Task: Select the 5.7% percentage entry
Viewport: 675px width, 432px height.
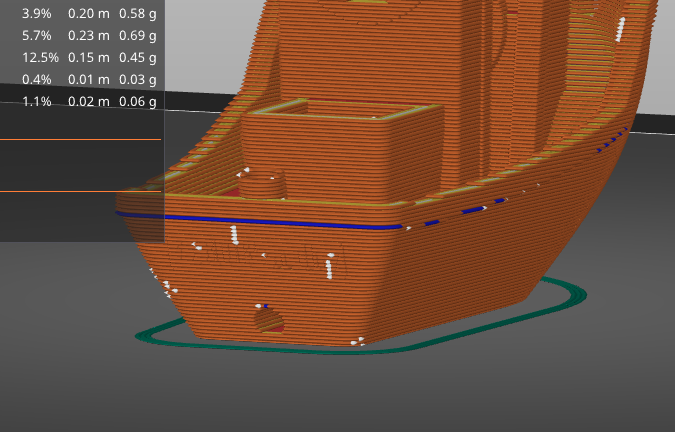Action: 37,36
